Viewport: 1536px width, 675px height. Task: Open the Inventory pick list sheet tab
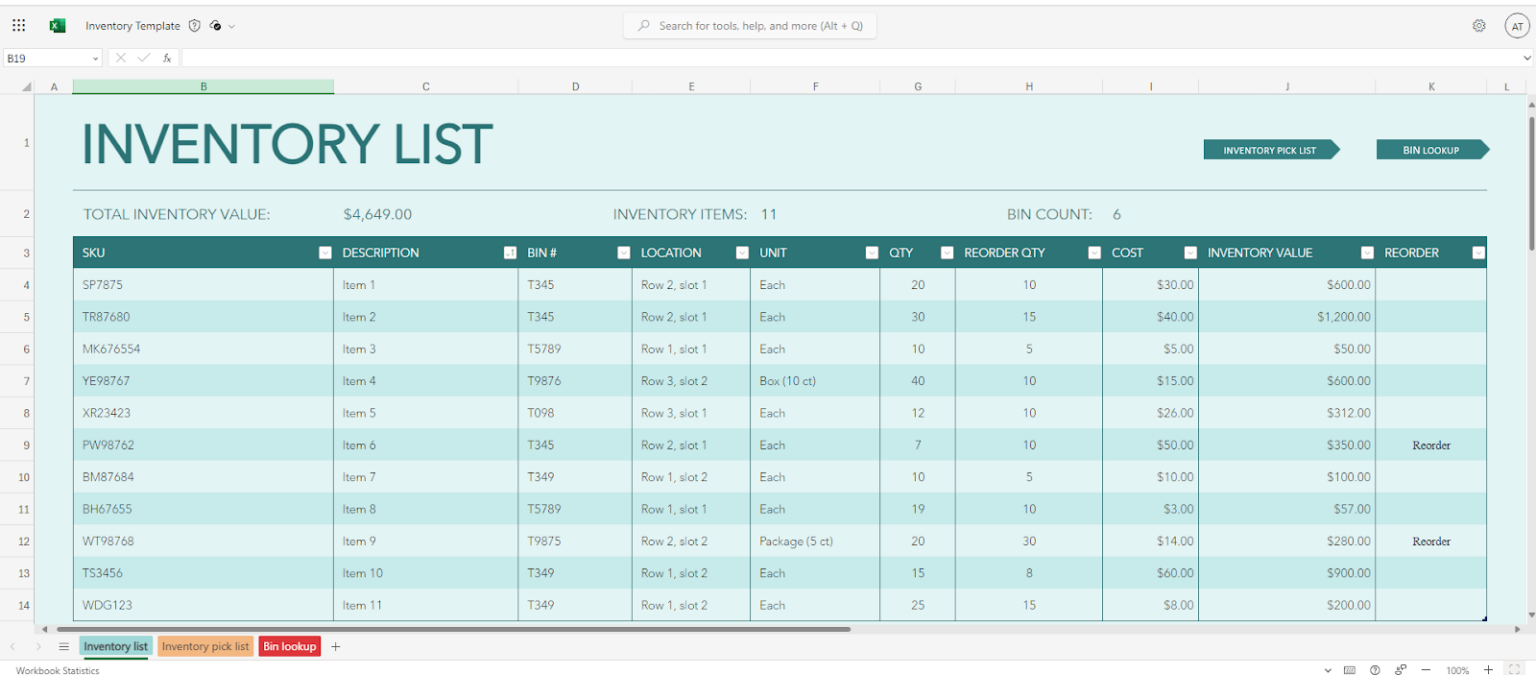coord(205,646)
